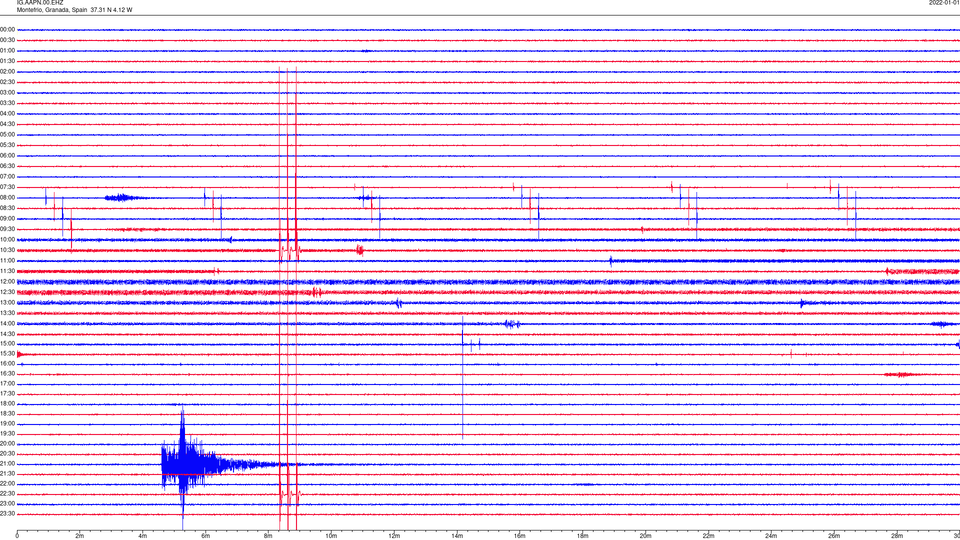Click the 22m tick label on time axis

(x=708, y=536)
